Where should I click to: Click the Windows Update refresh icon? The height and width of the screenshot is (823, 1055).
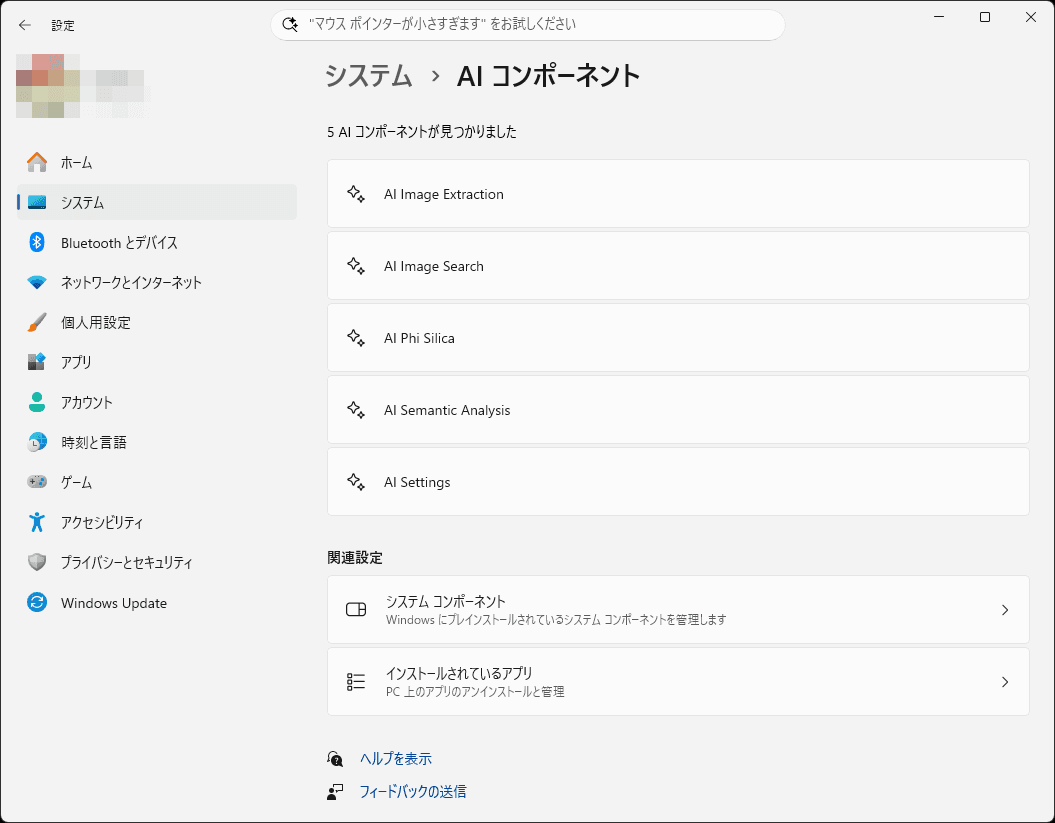(37, 602)
